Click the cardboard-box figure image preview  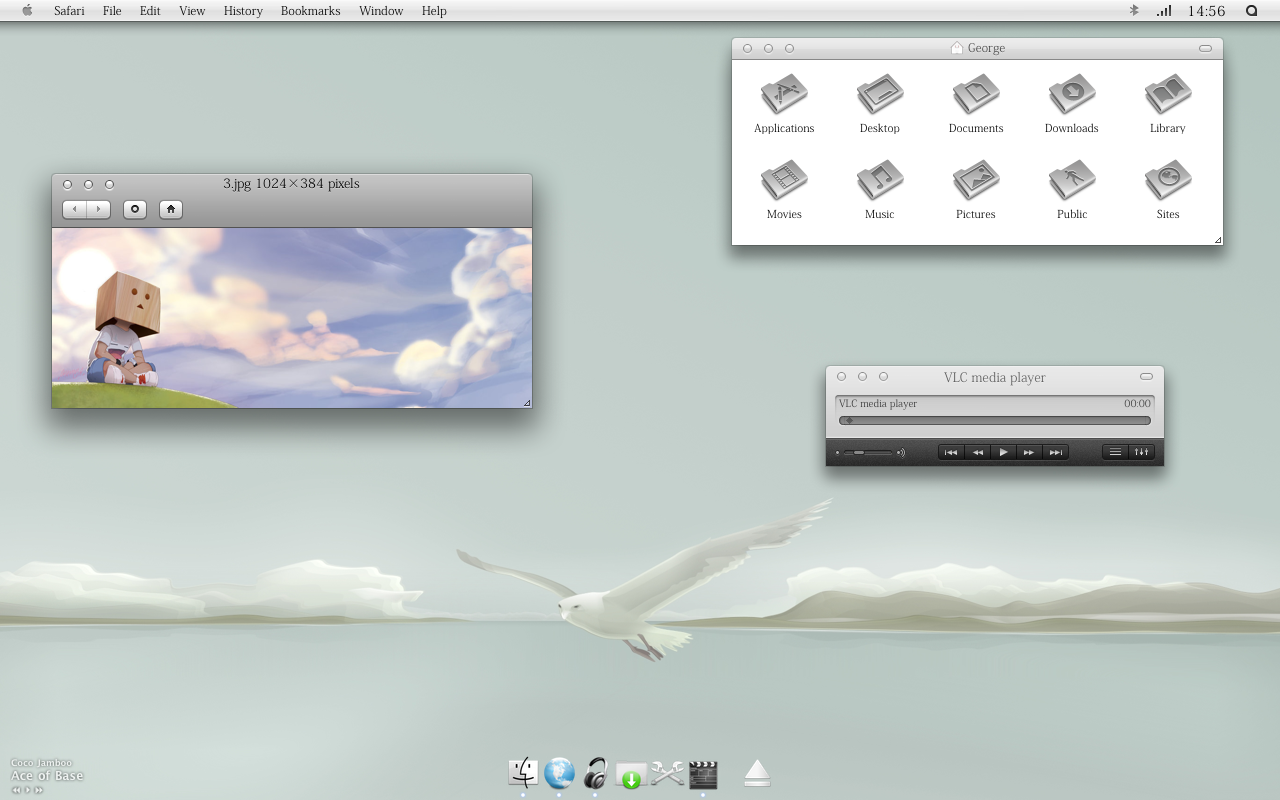click(292, 318)
